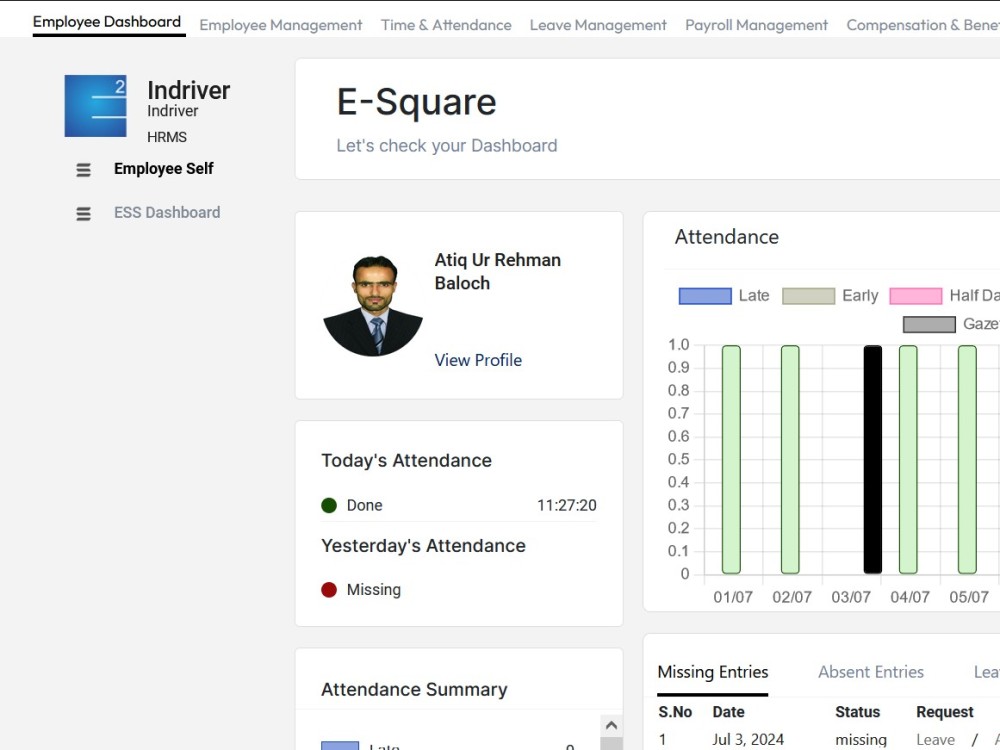
Task: Open the View Profile link
Action: click(x=478, y=360)
